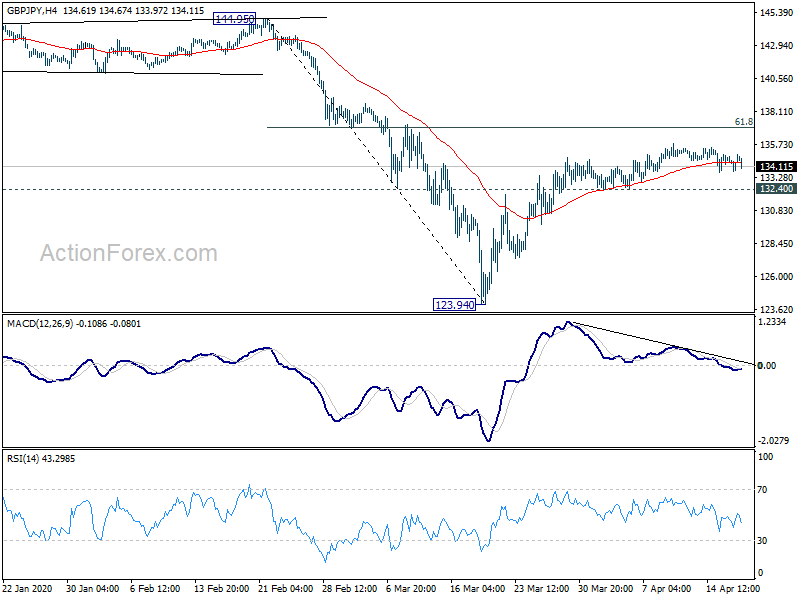800x600 pixels.
Task: Click the RSI 70 level label
Action: [x=762, y=490]
